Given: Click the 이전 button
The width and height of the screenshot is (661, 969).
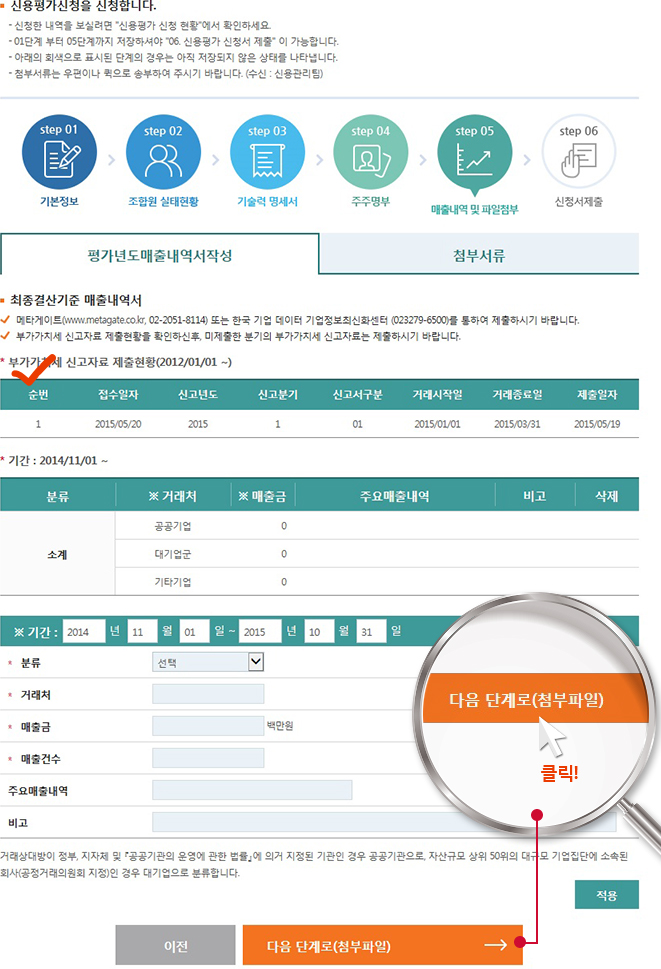Looking at the screenshot, I should [x=175, y=946].
